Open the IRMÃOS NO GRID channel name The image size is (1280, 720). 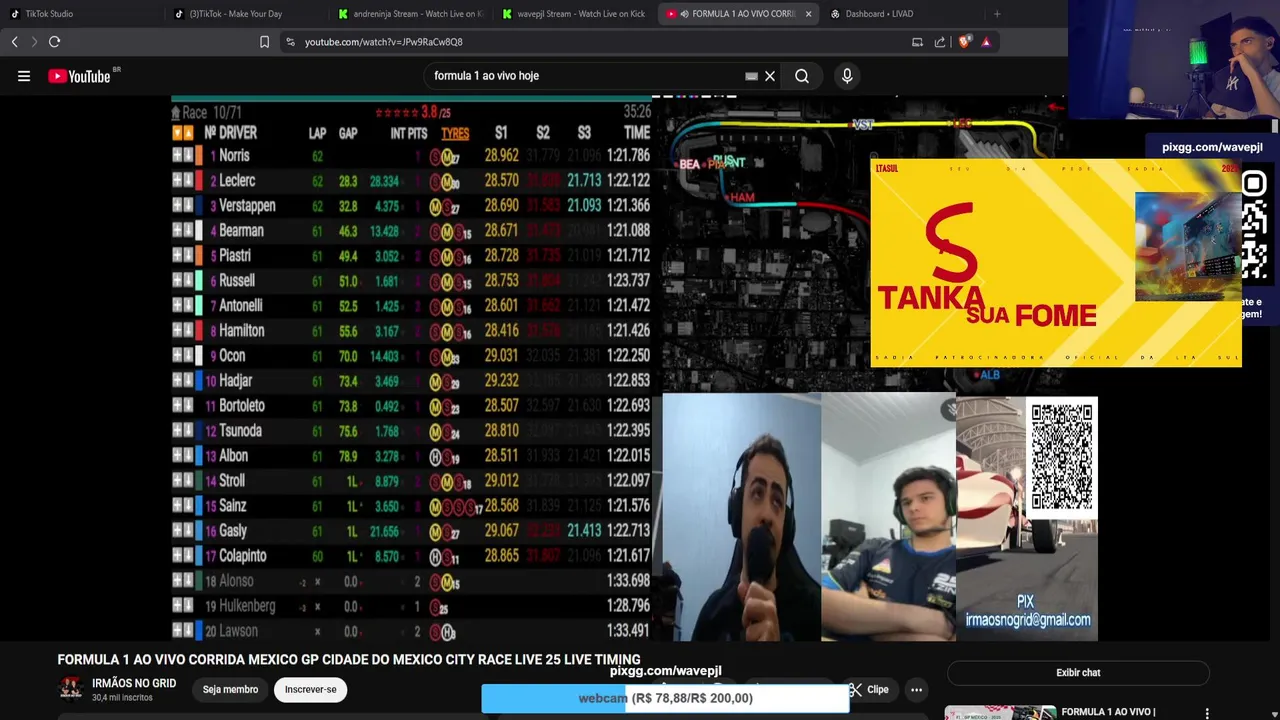point(134,683)
